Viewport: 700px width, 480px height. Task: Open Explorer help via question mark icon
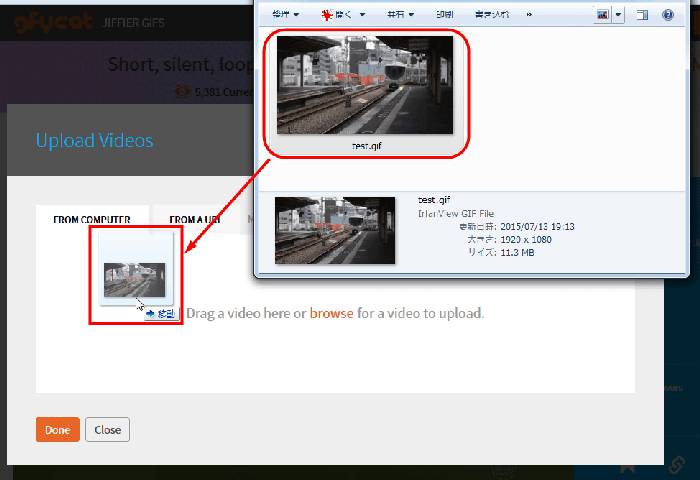click(x=668, y=15)
